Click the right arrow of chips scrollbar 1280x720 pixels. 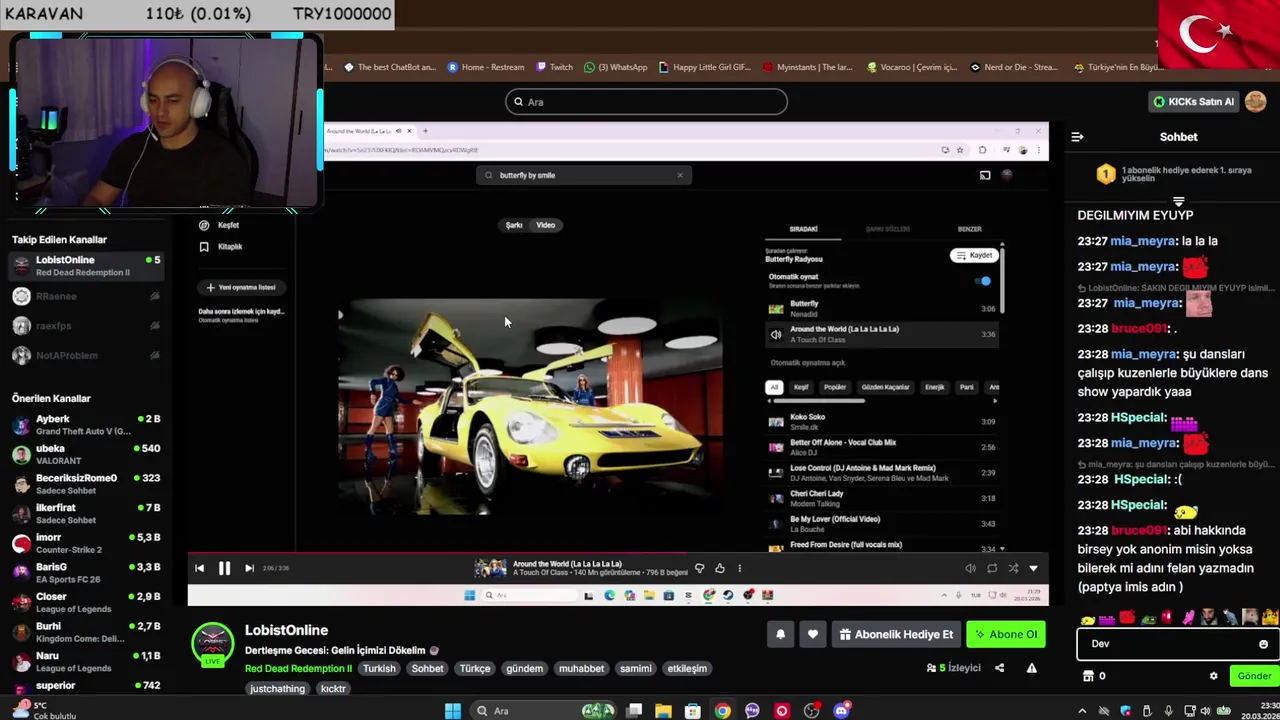[x=994, y=401]
